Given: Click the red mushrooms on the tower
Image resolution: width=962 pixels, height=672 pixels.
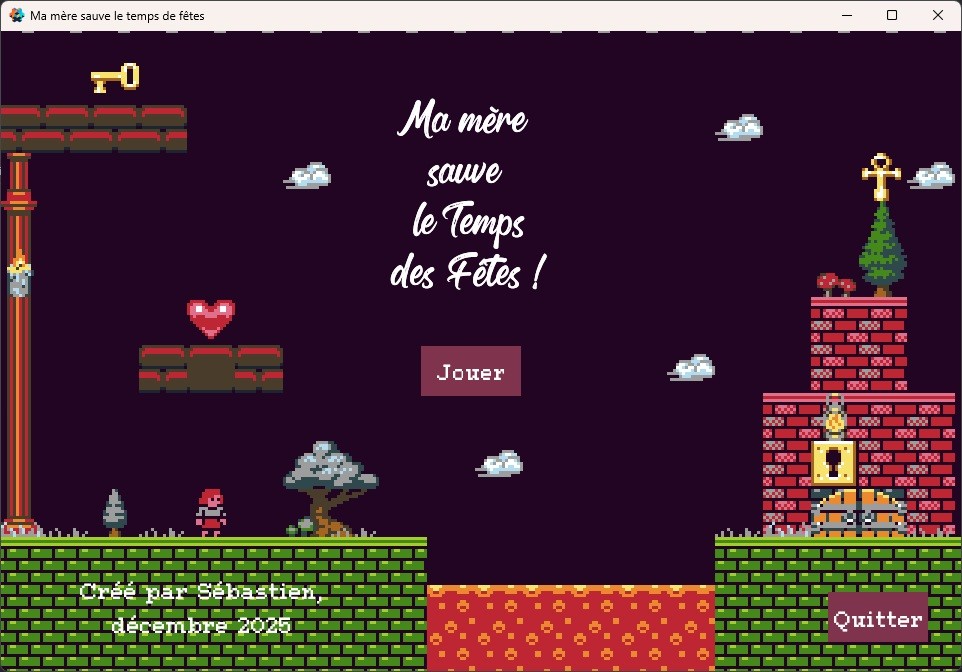Looking at the screenshot, I should 834,285.
